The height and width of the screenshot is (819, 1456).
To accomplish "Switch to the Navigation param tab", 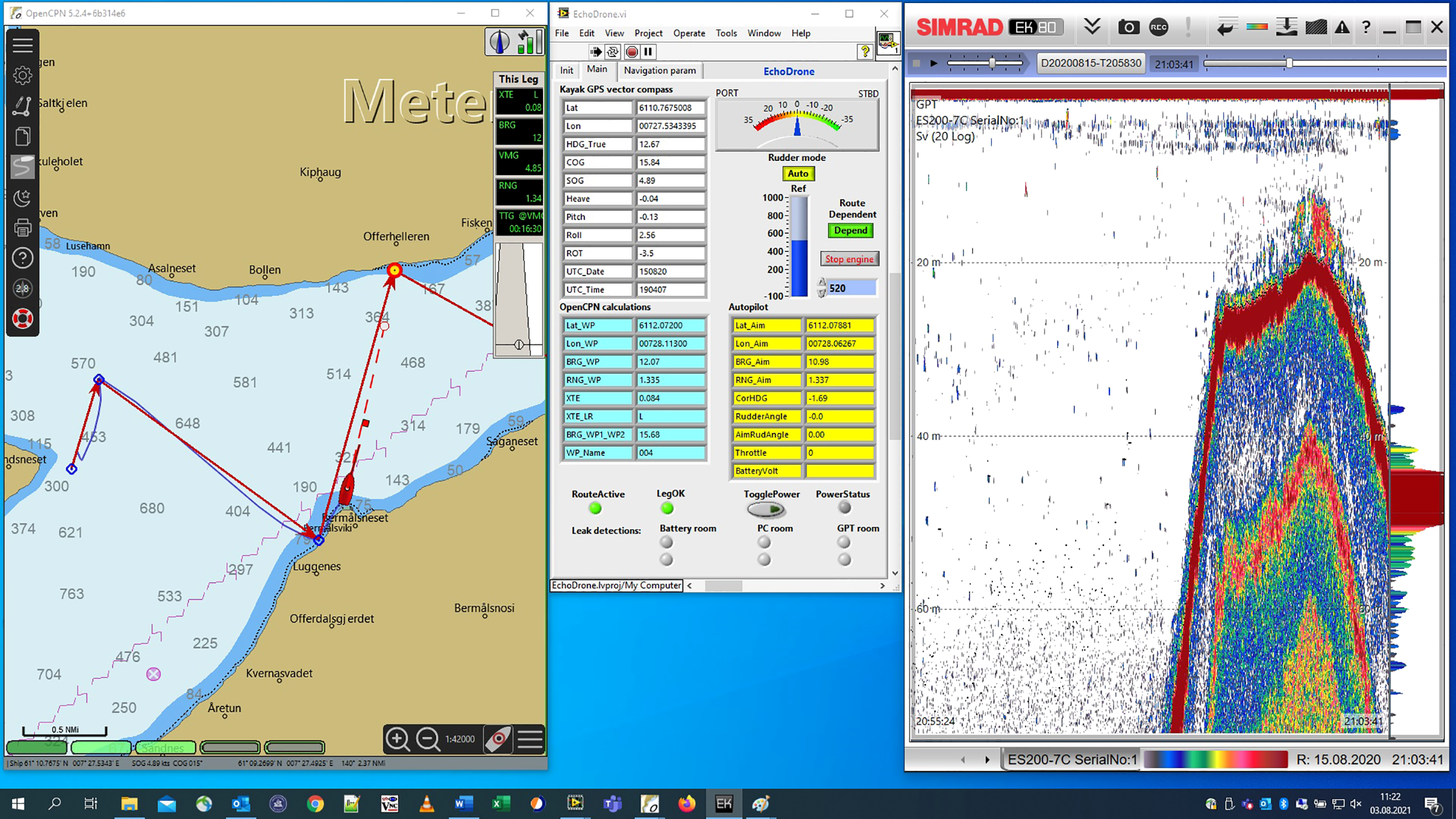I will [x=659, y=70].
